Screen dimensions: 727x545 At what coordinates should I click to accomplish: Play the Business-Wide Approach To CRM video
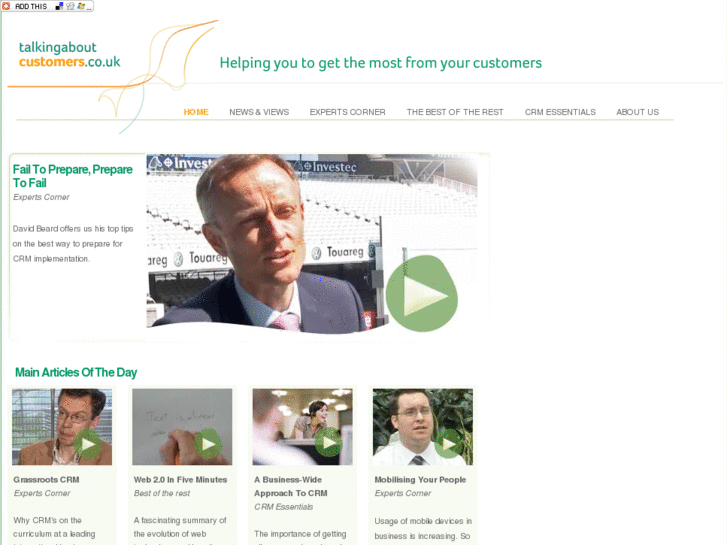(328, 443)
